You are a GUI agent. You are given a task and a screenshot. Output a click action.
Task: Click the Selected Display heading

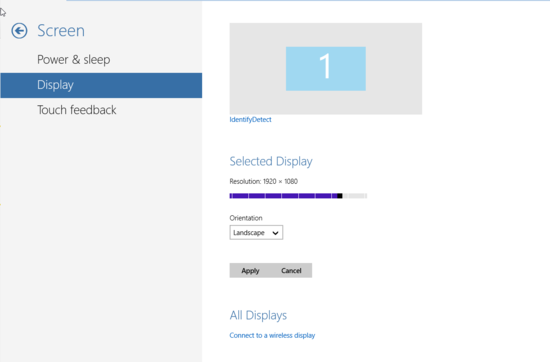click(271, 161)
